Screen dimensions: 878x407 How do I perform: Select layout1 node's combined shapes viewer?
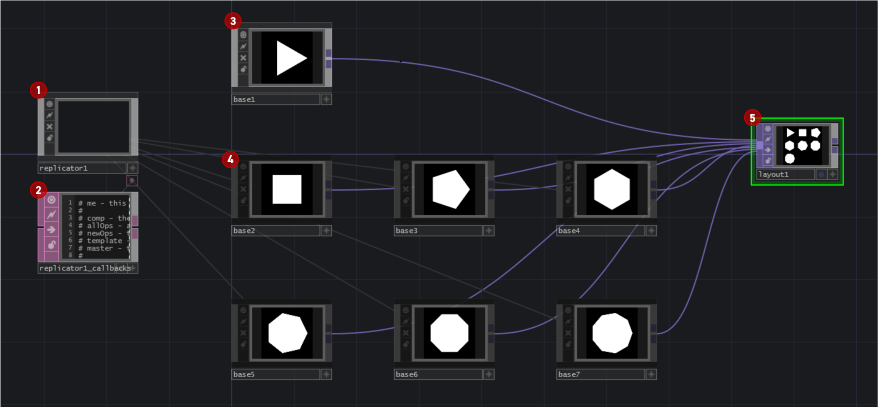802,146
